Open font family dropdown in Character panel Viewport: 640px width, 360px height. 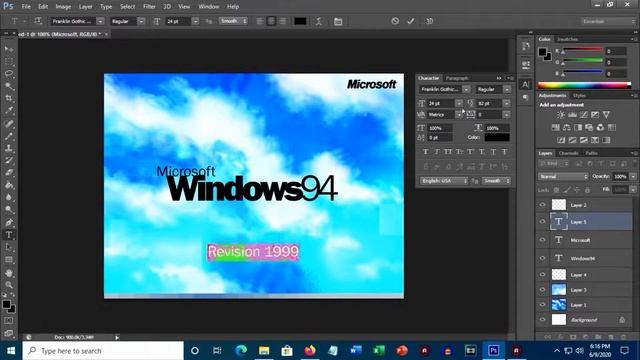coord(466,89)
